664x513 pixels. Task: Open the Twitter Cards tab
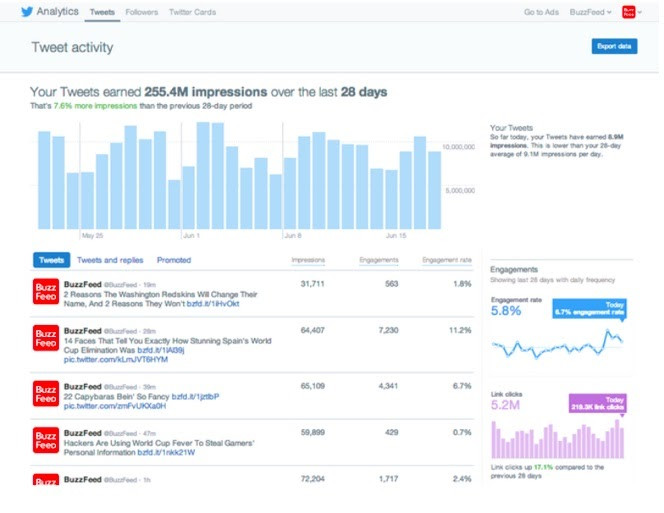[x=192, y=12]
